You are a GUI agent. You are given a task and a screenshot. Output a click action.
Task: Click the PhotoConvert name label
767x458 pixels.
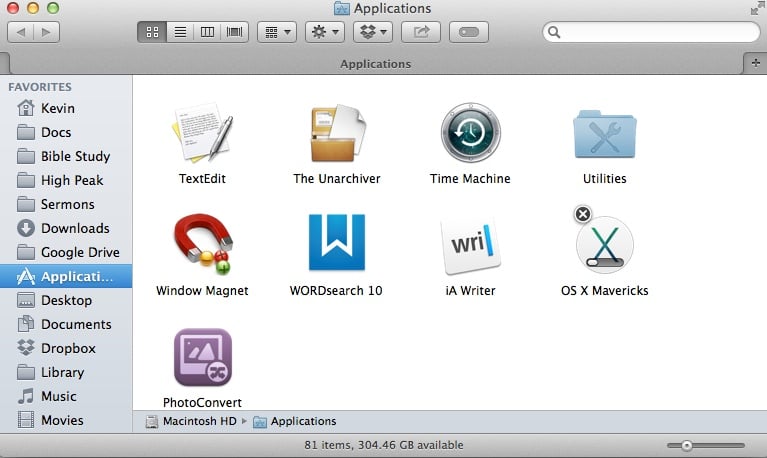click(202, 403)
